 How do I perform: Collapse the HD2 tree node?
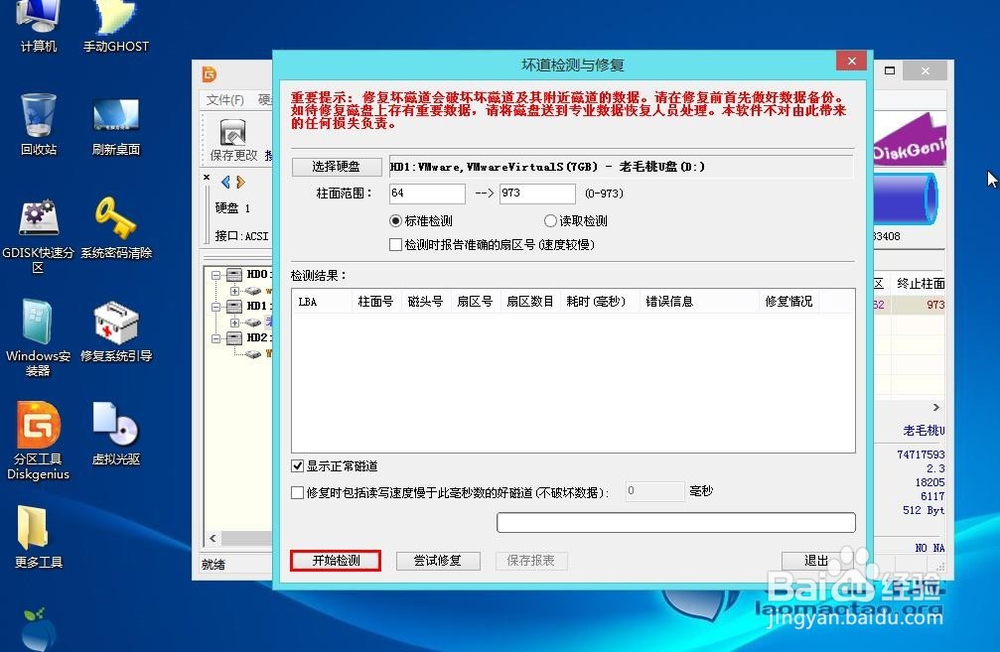[216, 338]
